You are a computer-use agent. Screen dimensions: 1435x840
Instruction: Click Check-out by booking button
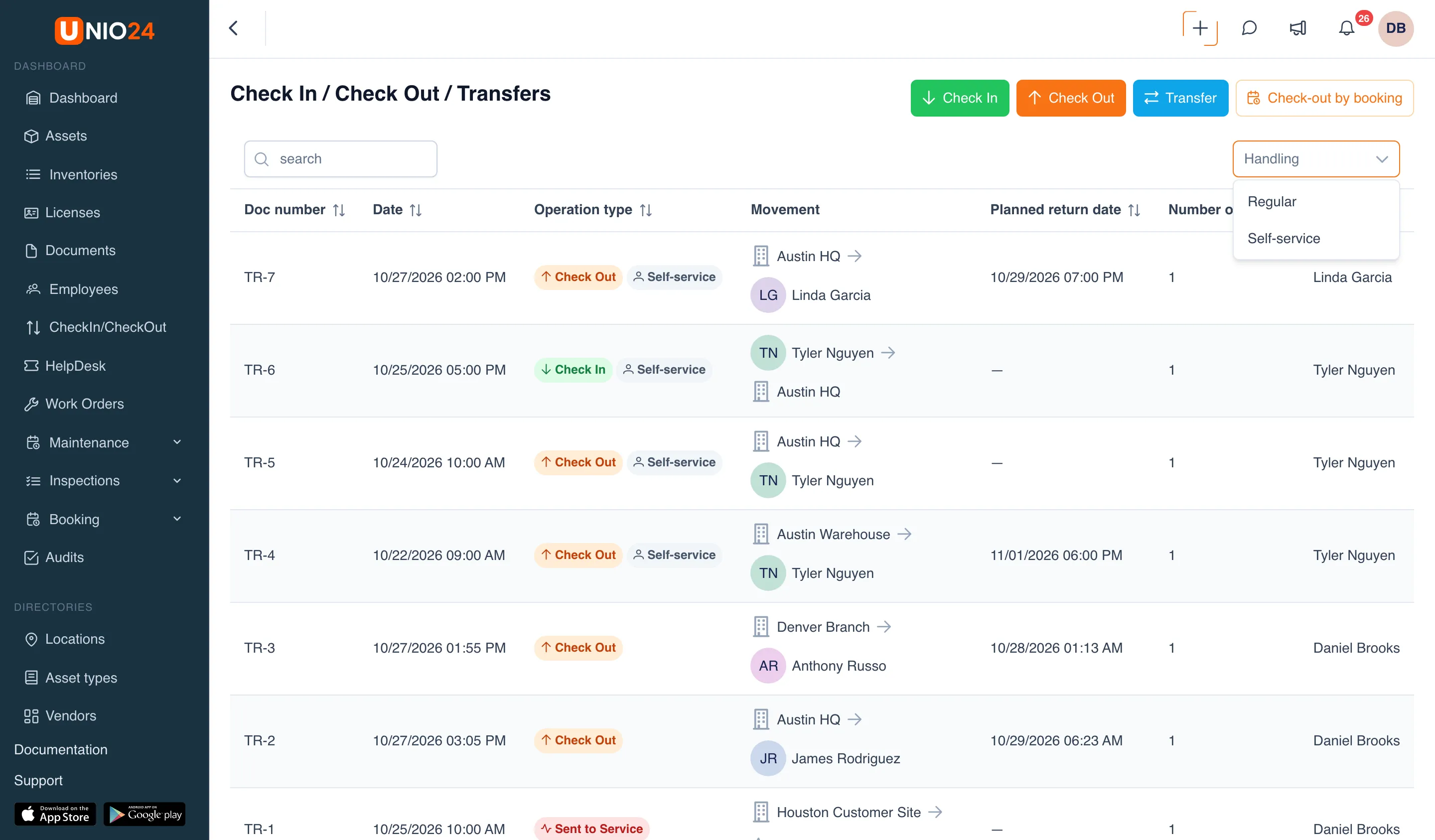tap(1324, 98)
